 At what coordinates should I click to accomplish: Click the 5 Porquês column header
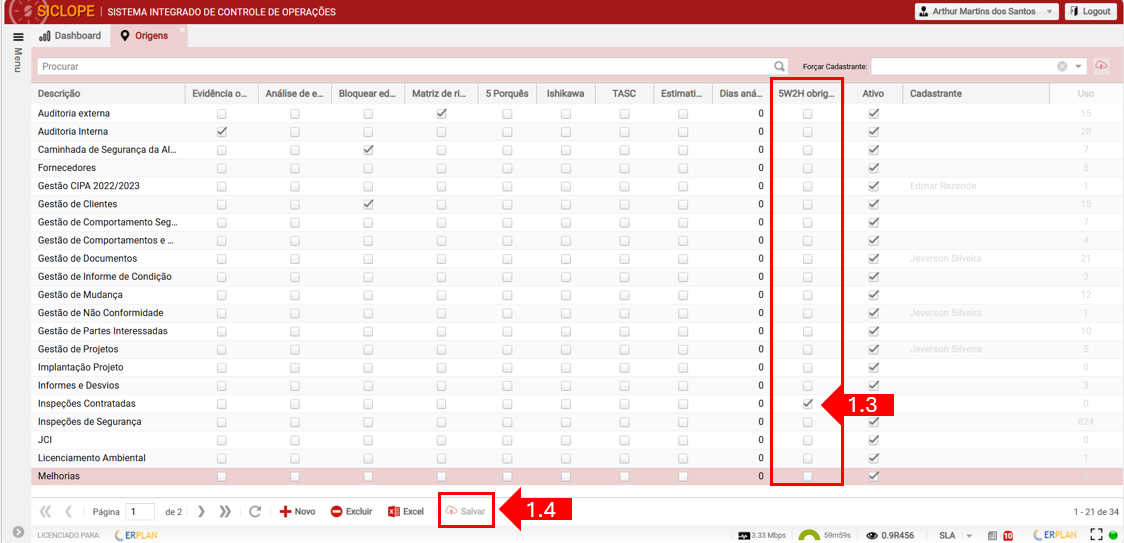tap(507, 93)
